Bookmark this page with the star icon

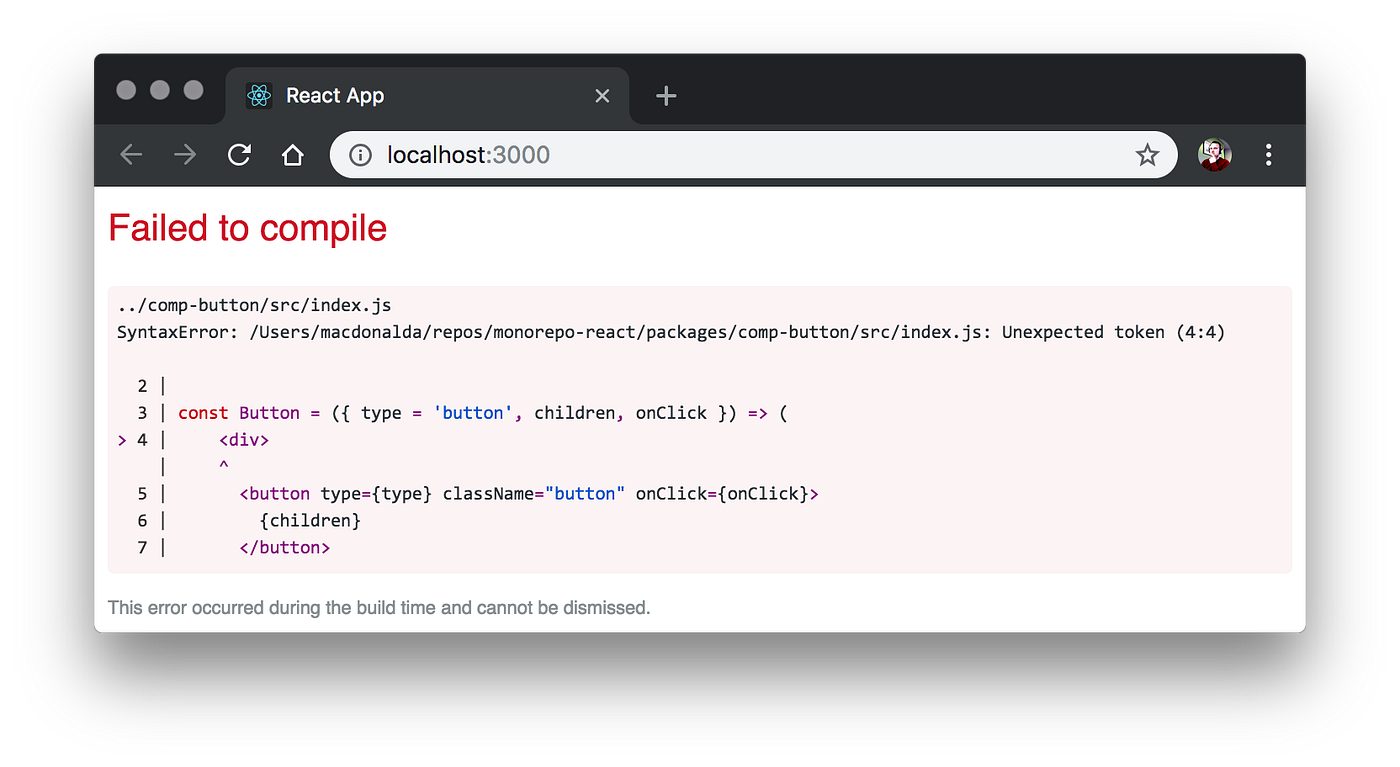pos(1147,155)
